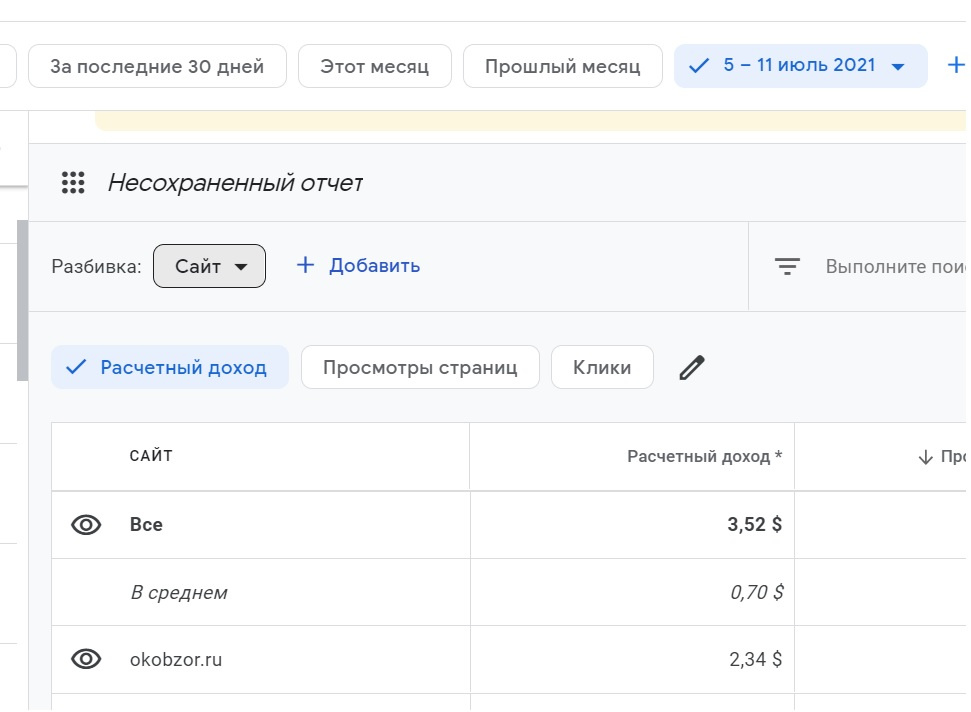Click the sort arrow on Про column

[925, 458]
